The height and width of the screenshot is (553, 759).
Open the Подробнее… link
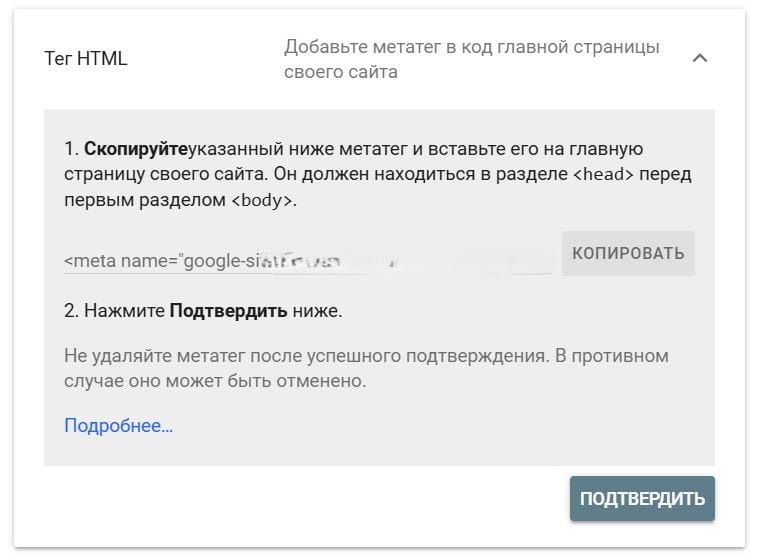(x=119, y=426)
